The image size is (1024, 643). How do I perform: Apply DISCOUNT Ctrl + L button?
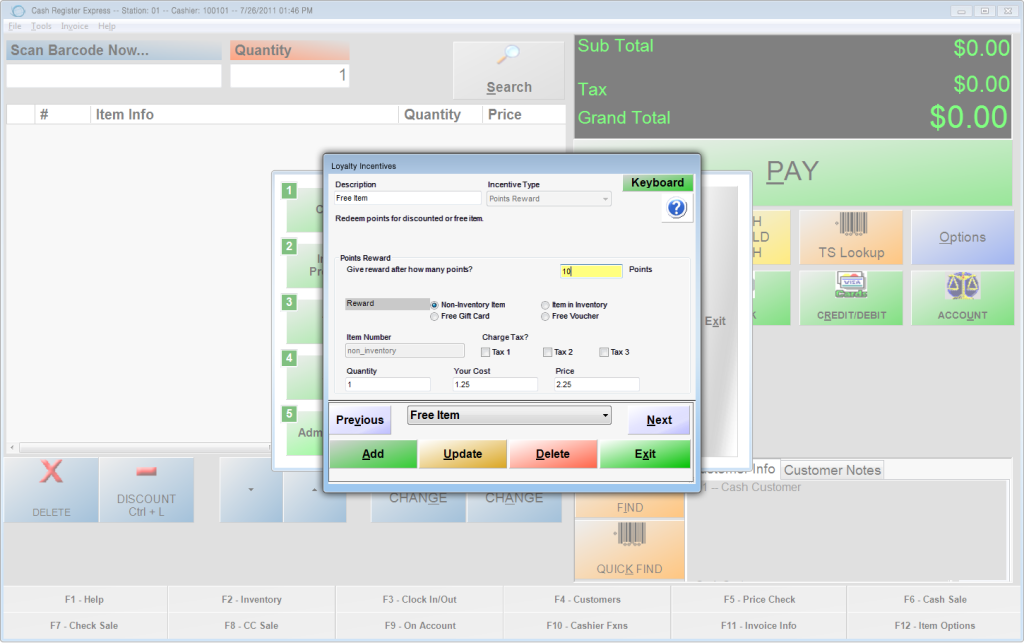click(x=146, y=490)
